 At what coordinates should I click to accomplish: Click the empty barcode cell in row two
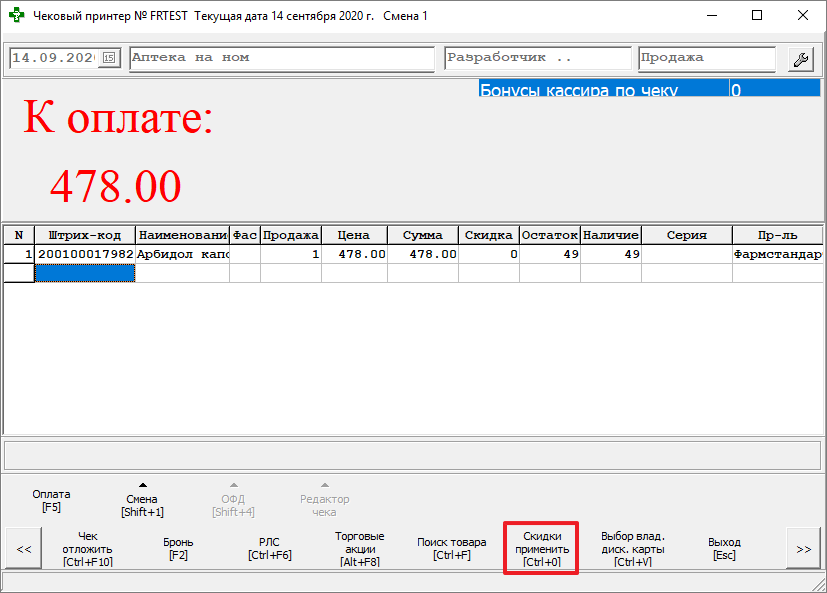[x=85, y=273]
